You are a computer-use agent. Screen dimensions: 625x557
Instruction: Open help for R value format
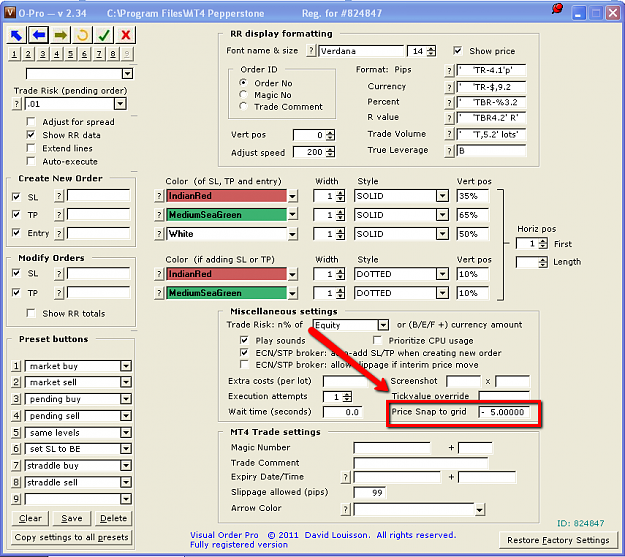[449, 118]
